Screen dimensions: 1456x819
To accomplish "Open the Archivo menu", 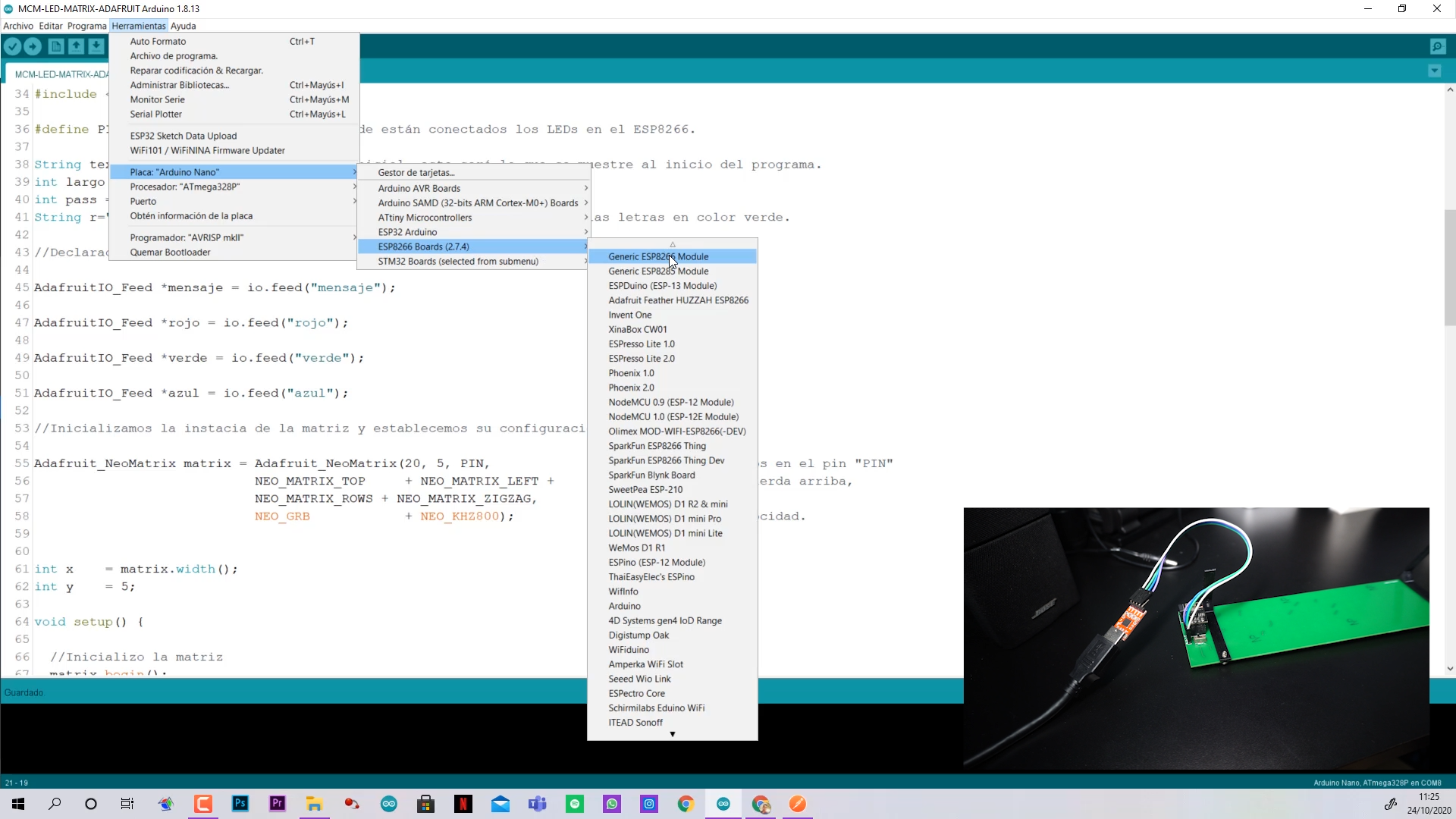I will click(18, 26).
